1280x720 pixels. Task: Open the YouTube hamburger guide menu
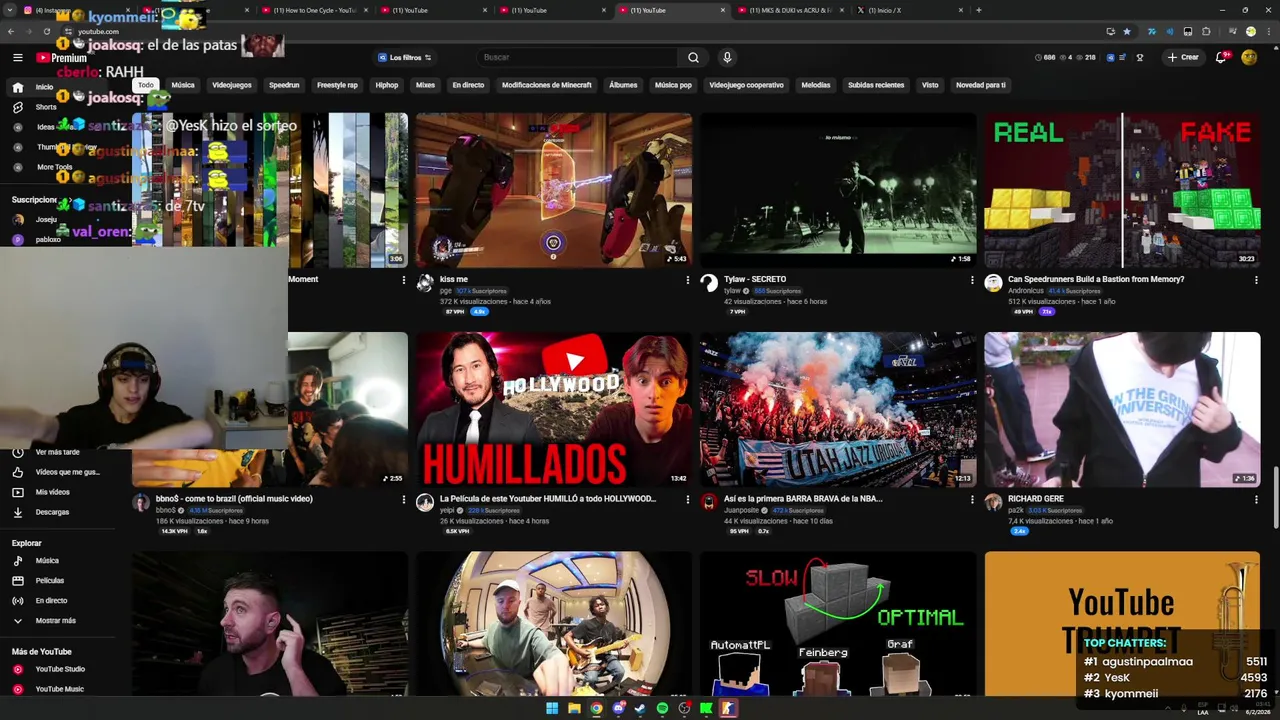click(17, 58)
